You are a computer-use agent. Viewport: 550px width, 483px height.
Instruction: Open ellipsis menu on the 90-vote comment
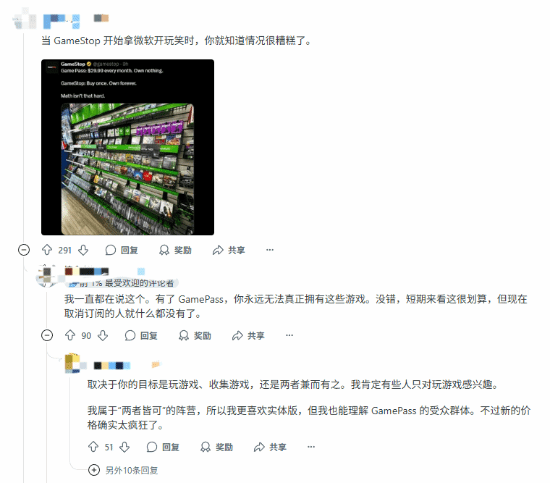[x=289, y=335]
